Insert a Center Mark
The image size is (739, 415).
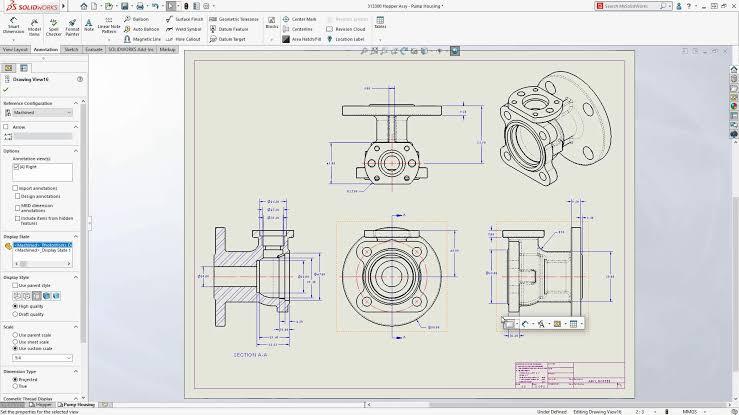[300, 19]
